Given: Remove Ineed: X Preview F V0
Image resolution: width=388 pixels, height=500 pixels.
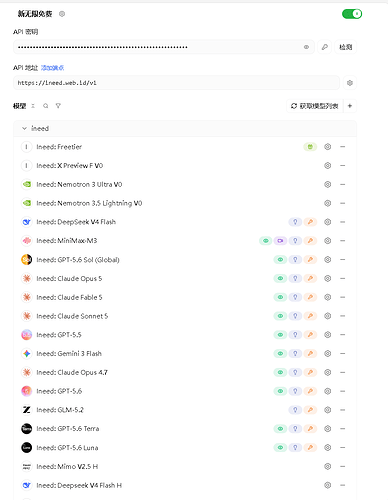Looking at the screenshot, I should click(342, 165).
